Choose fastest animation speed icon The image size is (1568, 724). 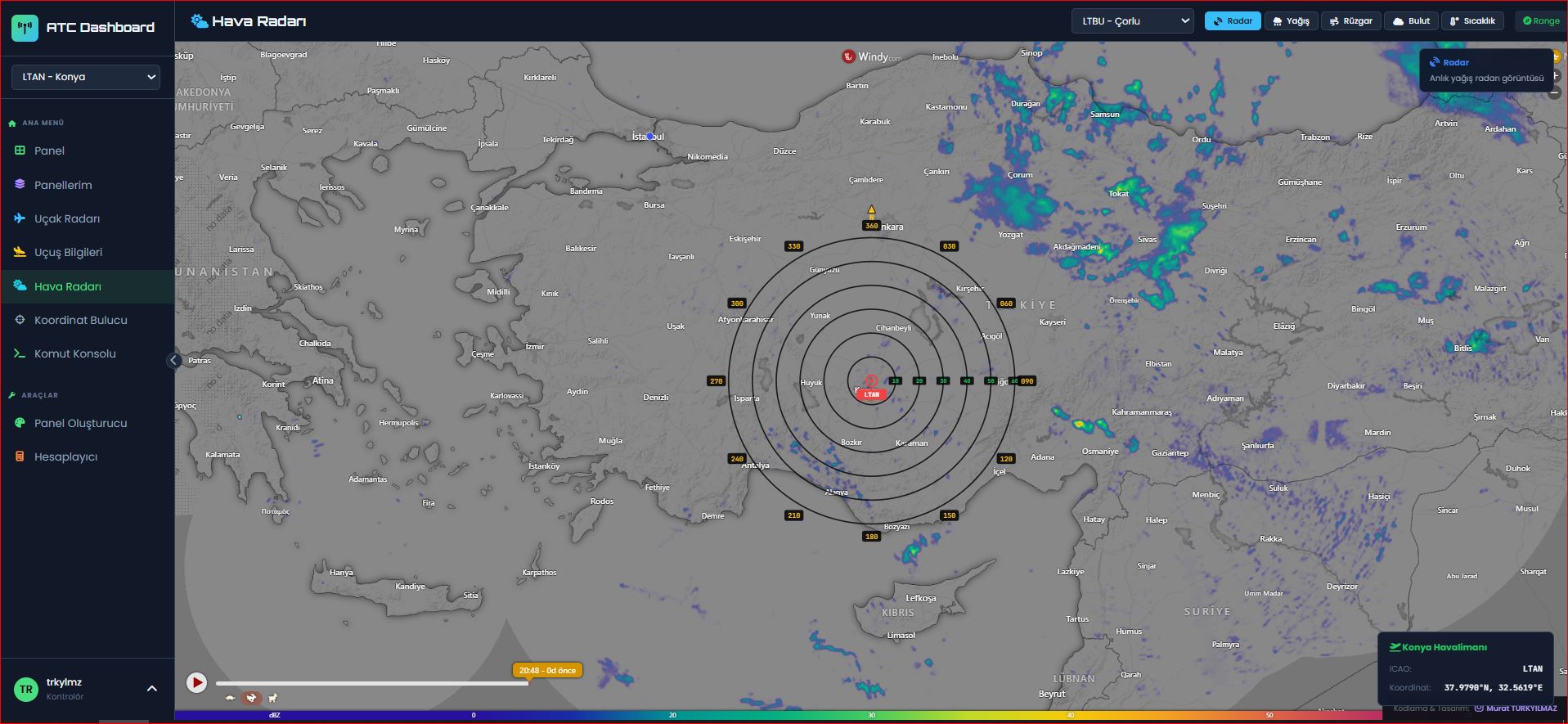(x=273, y=698)
